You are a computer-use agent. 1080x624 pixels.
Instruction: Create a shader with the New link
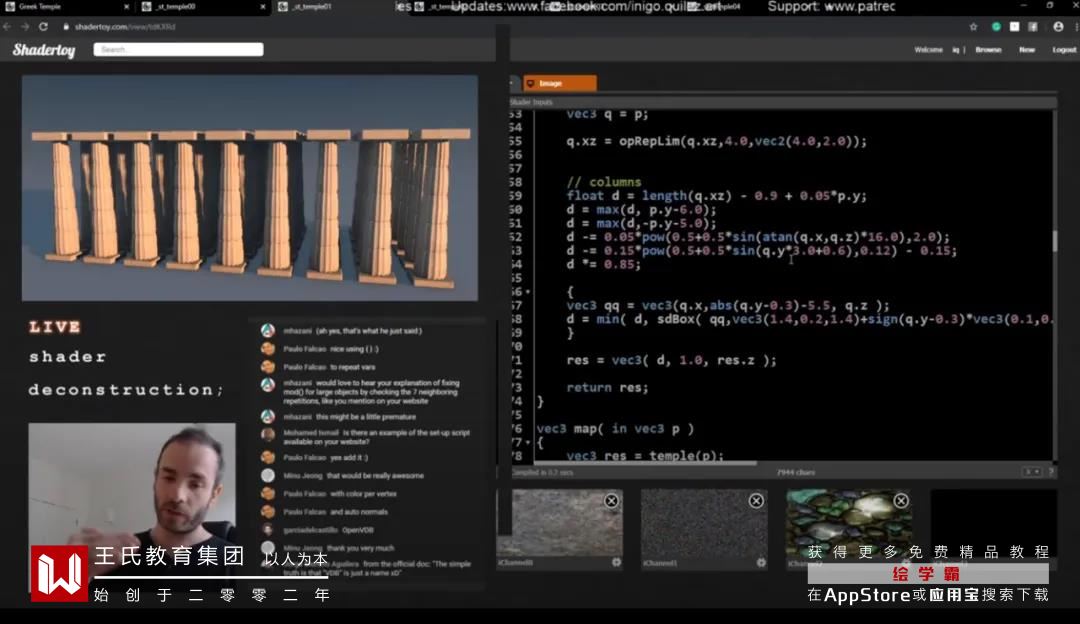tap(1027, 50)
